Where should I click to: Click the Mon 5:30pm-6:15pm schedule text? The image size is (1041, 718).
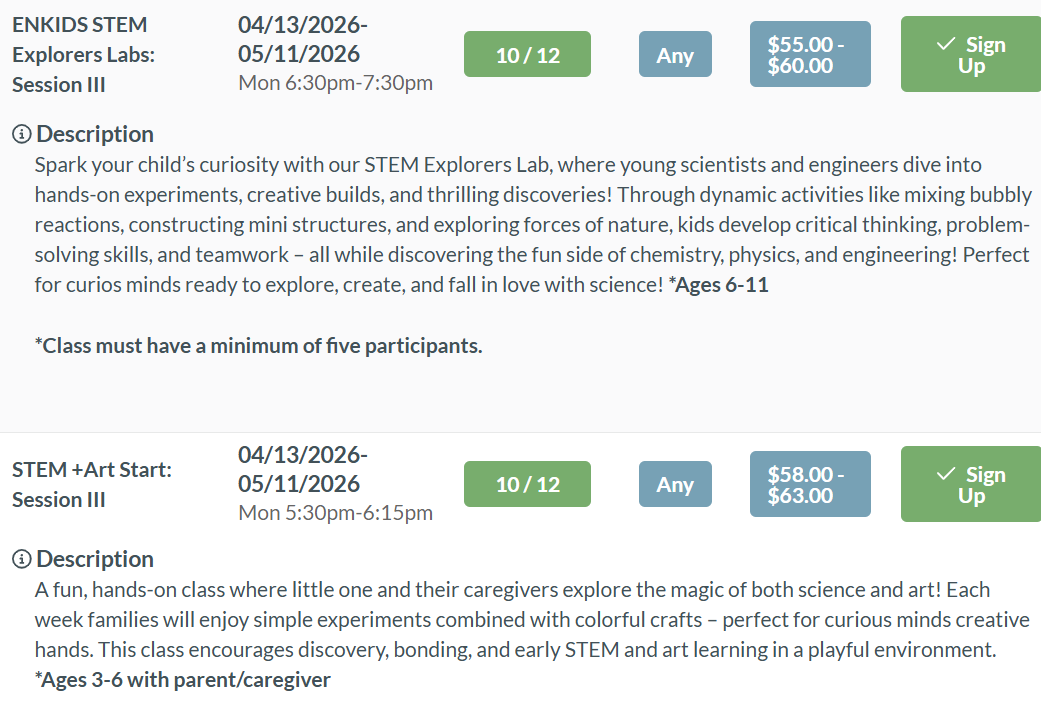tap(335, 513)
